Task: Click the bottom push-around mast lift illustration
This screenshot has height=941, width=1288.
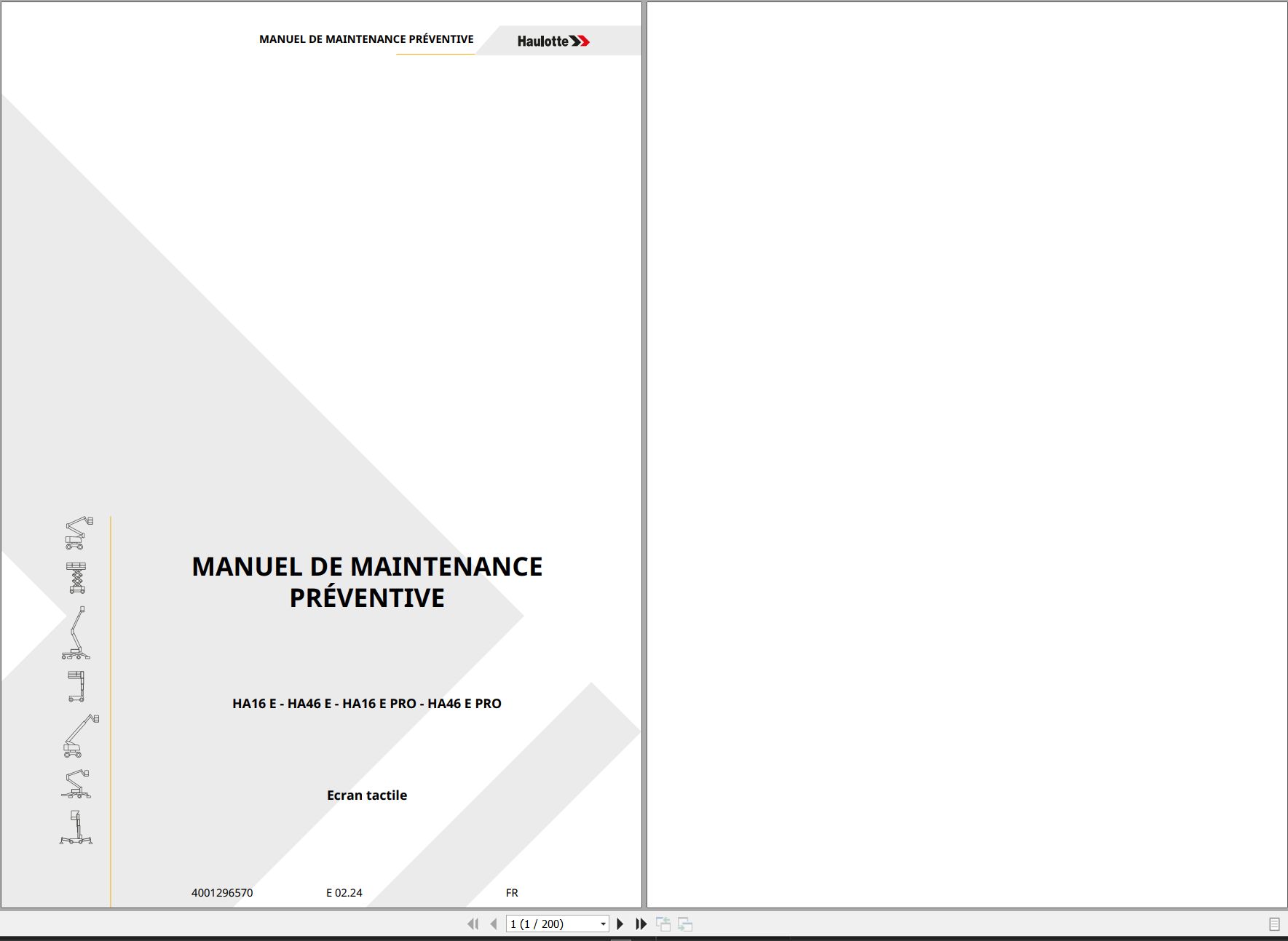Action: (76, 827)
